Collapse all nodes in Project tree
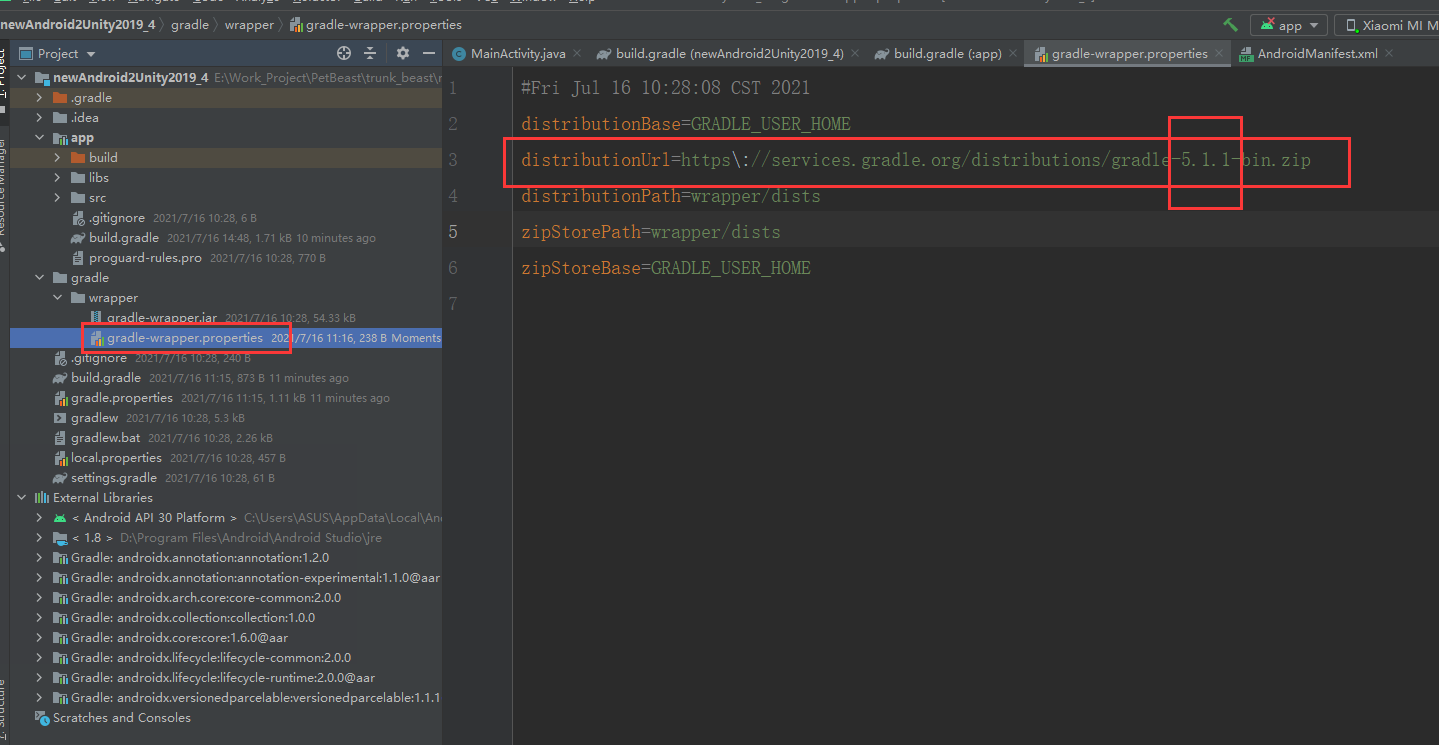 pos(369,53)
